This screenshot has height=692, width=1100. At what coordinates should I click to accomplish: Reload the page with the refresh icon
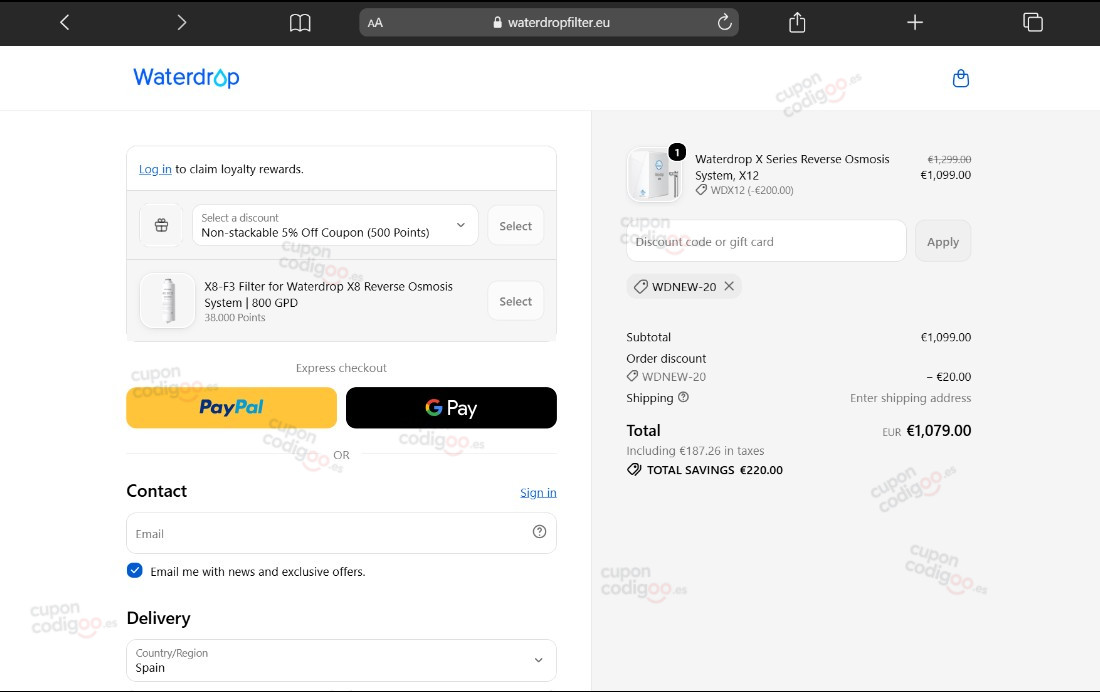click(724, 22)
